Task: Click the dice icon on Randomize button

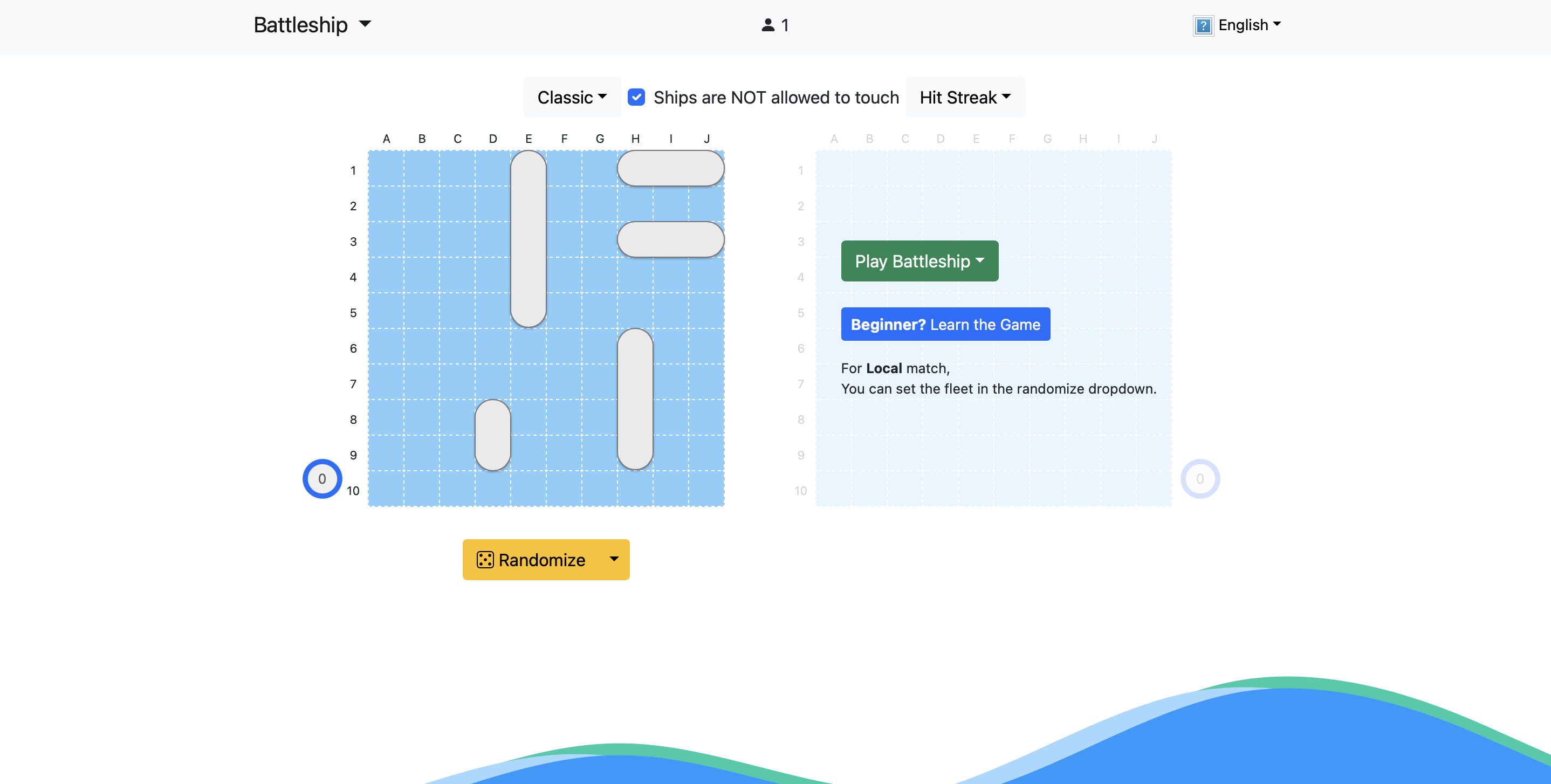Action: click(485, 559)
